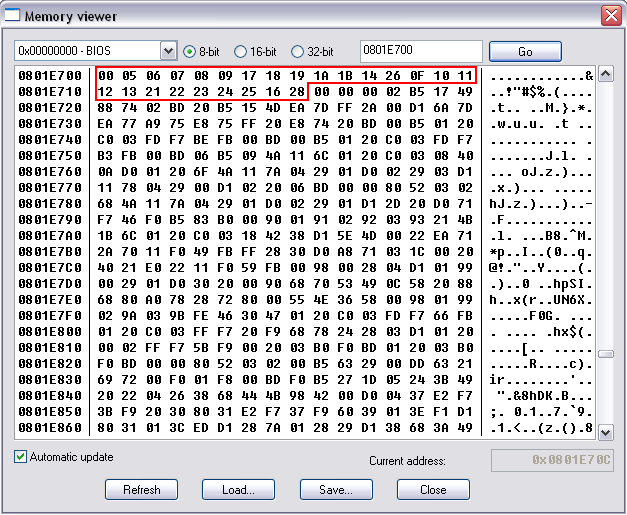Image resolution: width=627 pixels, height=515 pixels.
Task: Click the address input field
Action: (x=420, y=51)
